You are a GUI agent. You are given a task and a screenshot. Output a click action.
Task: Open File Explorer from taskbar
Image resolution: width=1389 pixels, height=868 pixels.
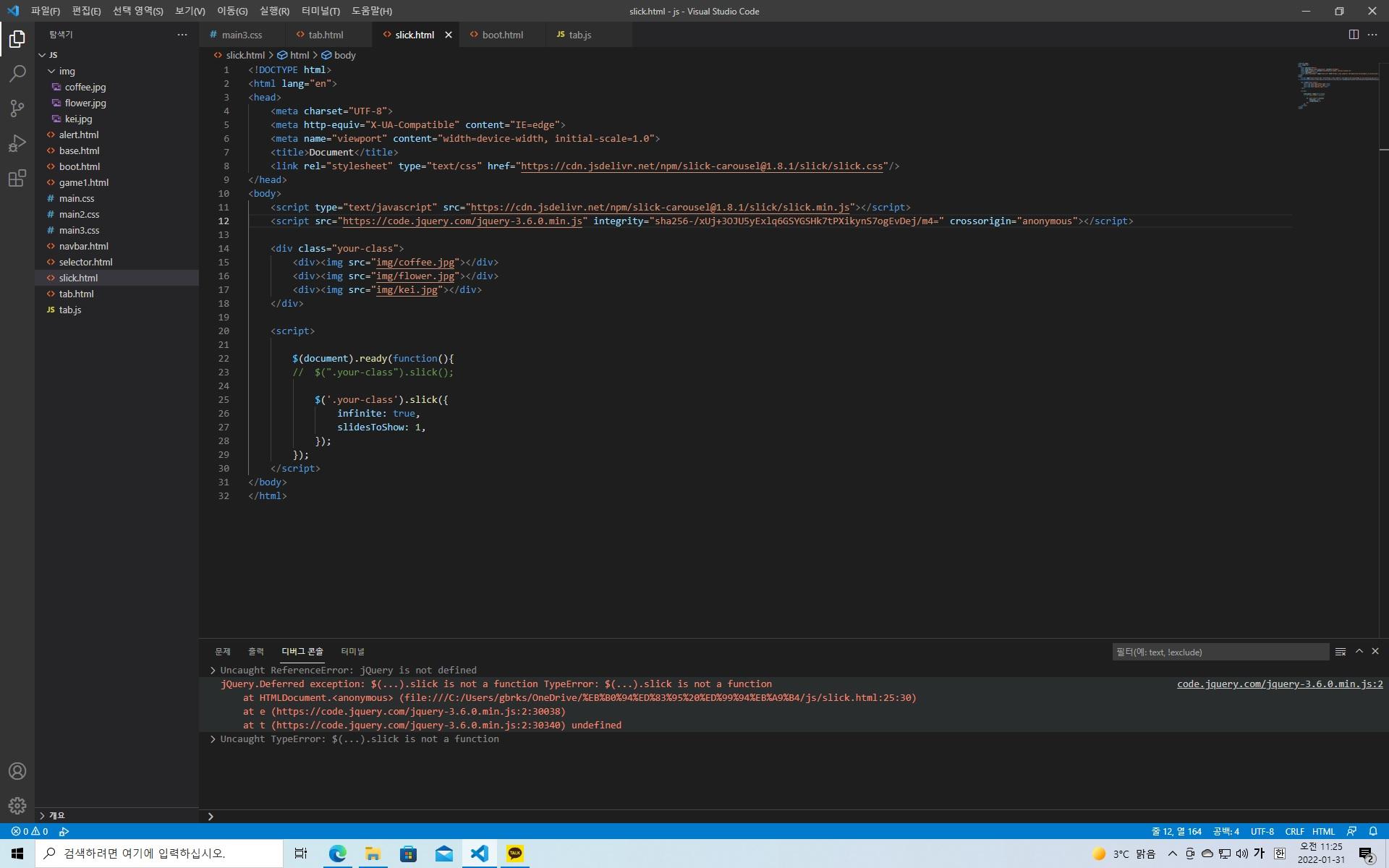pos(373,854)
